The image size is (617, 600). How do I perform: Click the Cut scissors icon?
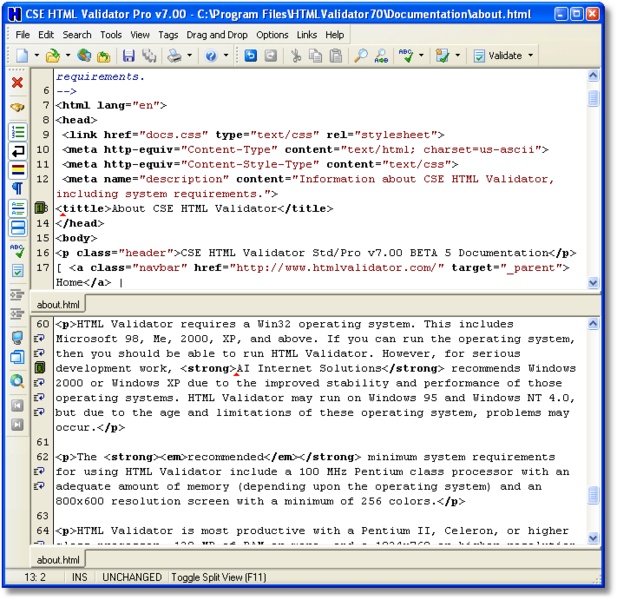[296, 56]
